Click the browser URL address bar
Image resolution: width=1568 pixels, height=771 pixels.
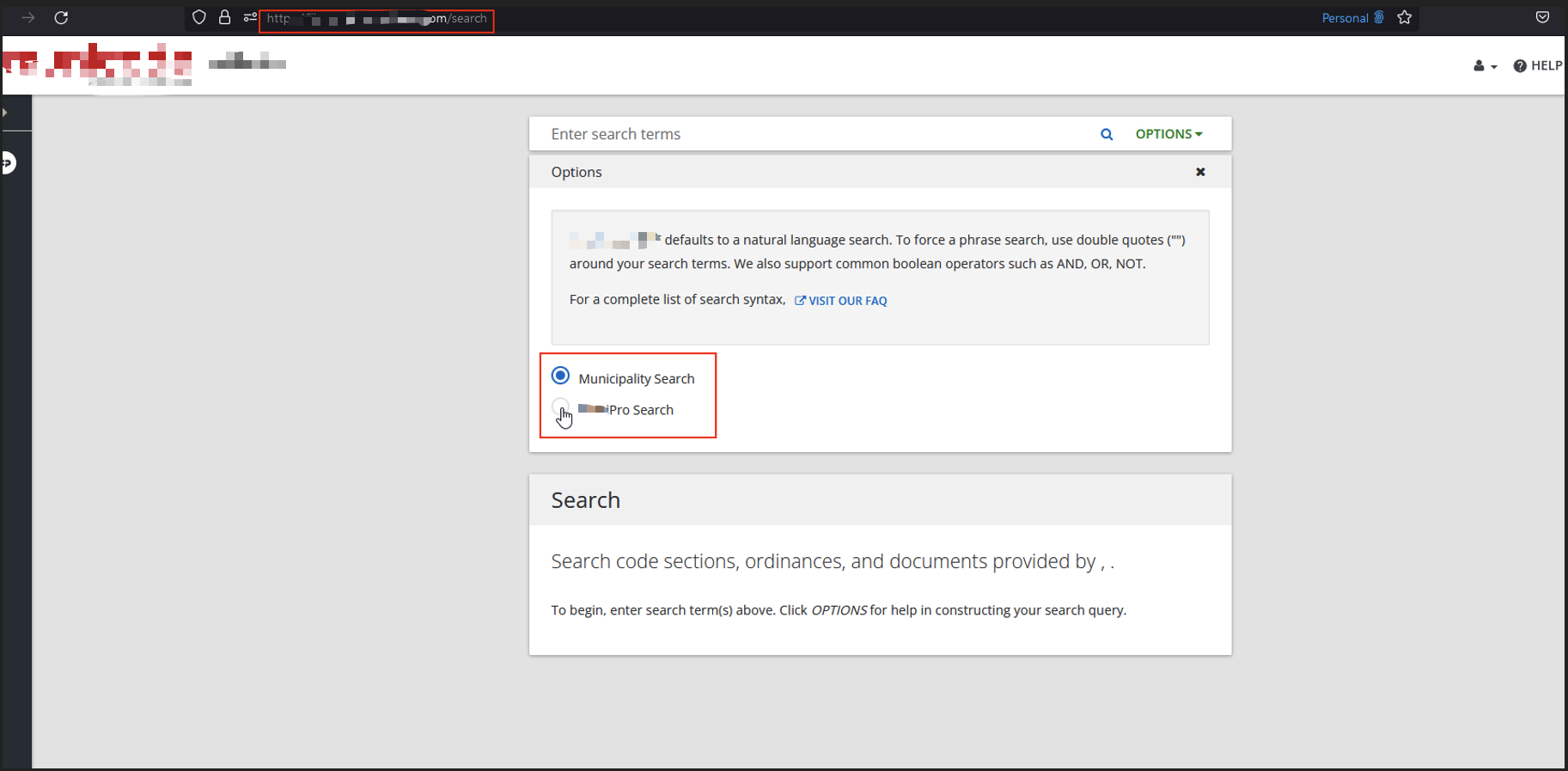pos(376,19)
